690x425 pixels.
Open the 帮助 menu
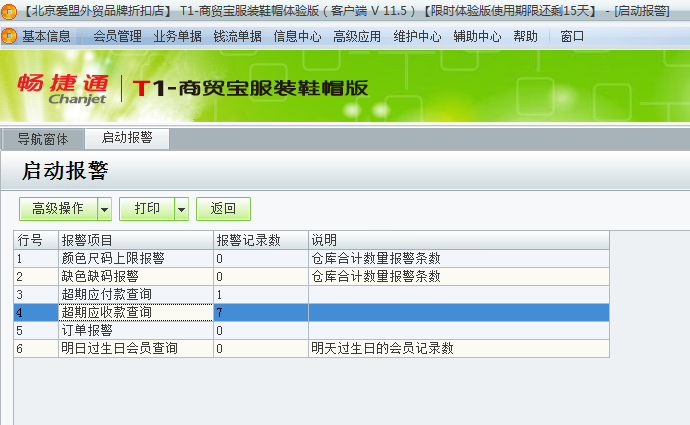tap(525, 37)
